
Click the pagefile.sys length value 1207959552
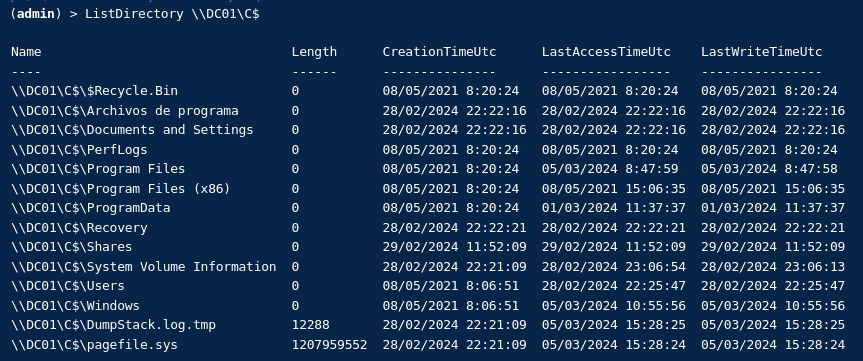[329, 345]
